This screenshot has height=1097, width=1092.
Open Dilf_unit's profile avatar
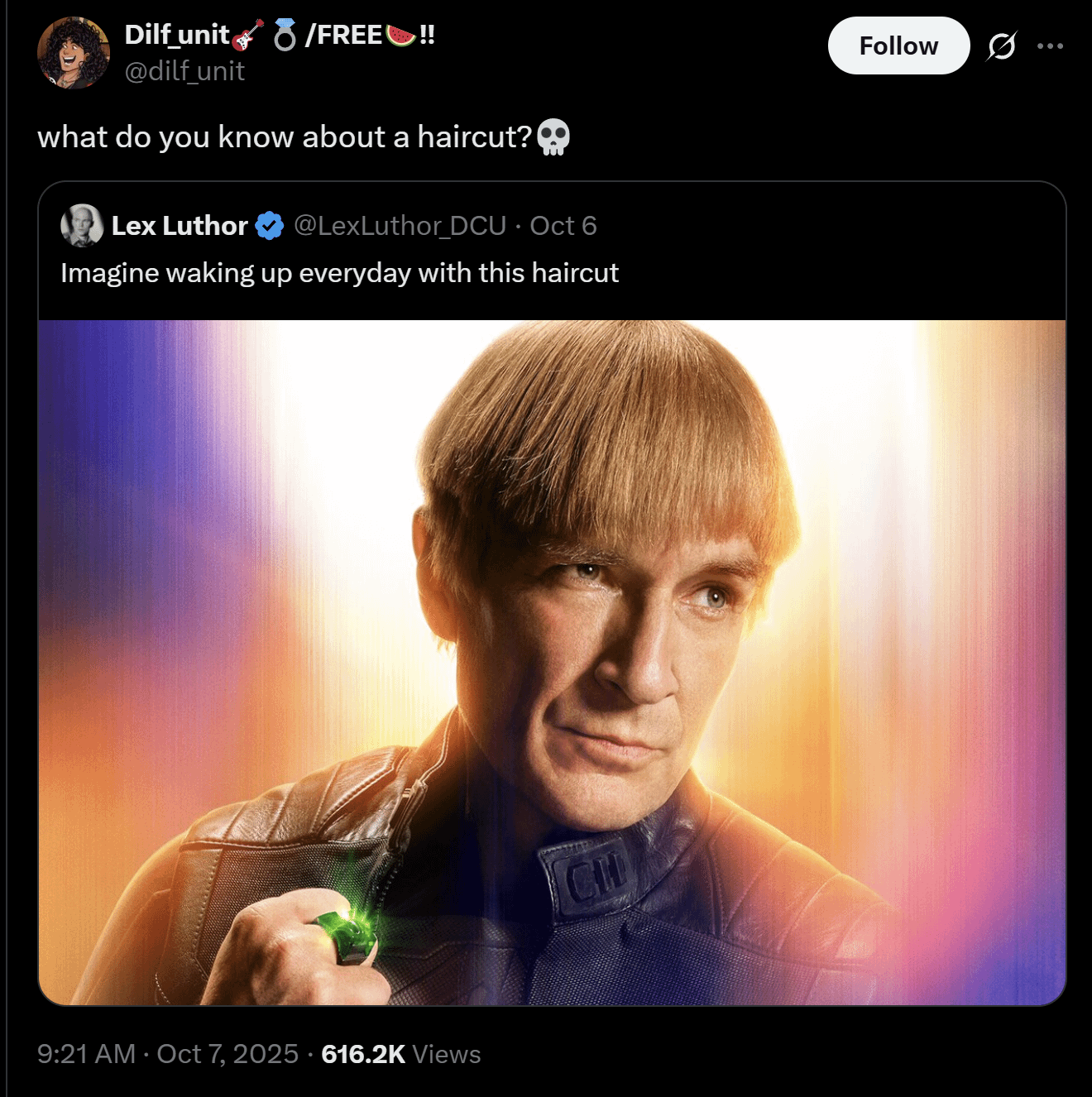pos(74,52)
